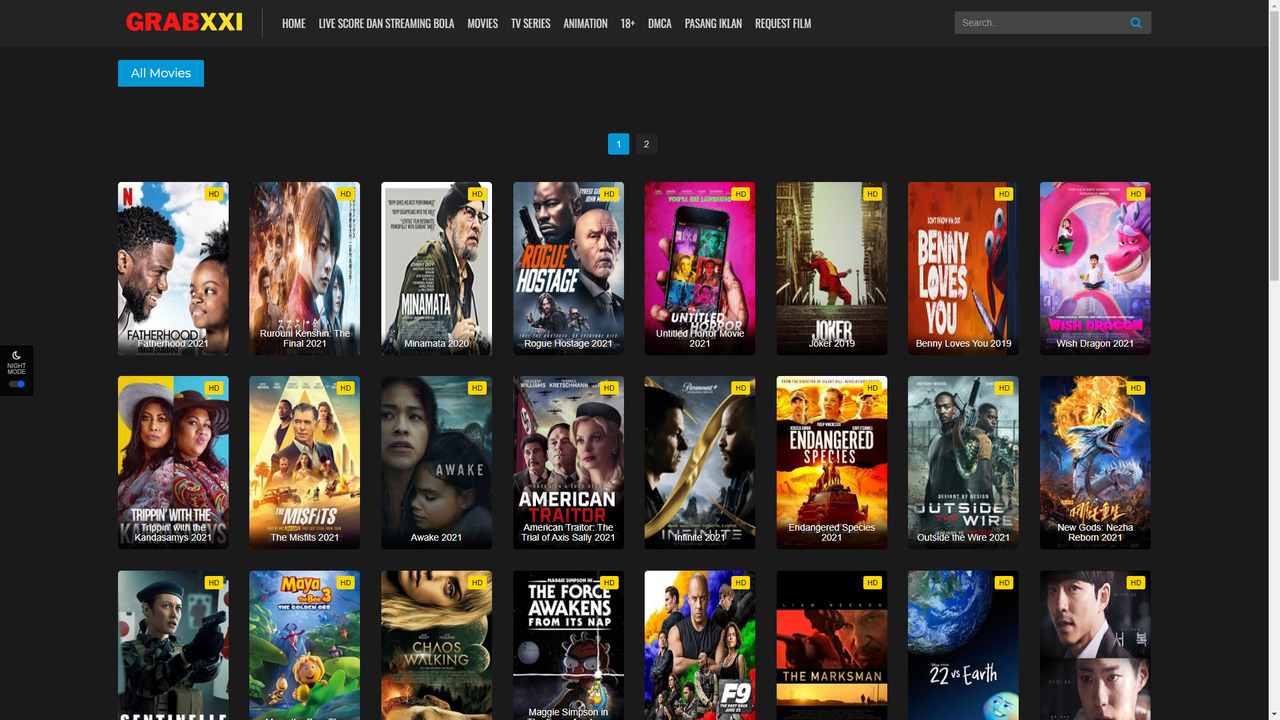Open the ANIMATION menu
1280x720 pixels.
[x=585, y=23]
